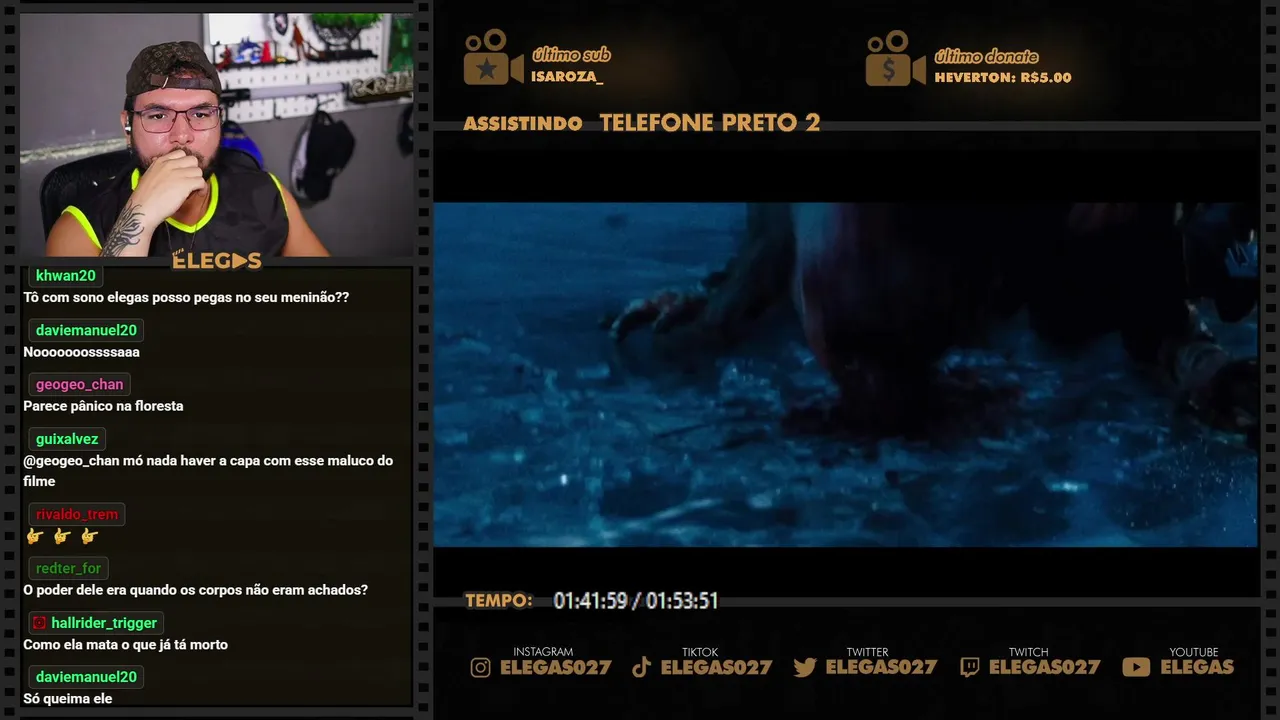Screen dimensions: 1280x720
Task: Click guixalvez's message mentioning @geogeo_chan
Action: click(208, 471)
